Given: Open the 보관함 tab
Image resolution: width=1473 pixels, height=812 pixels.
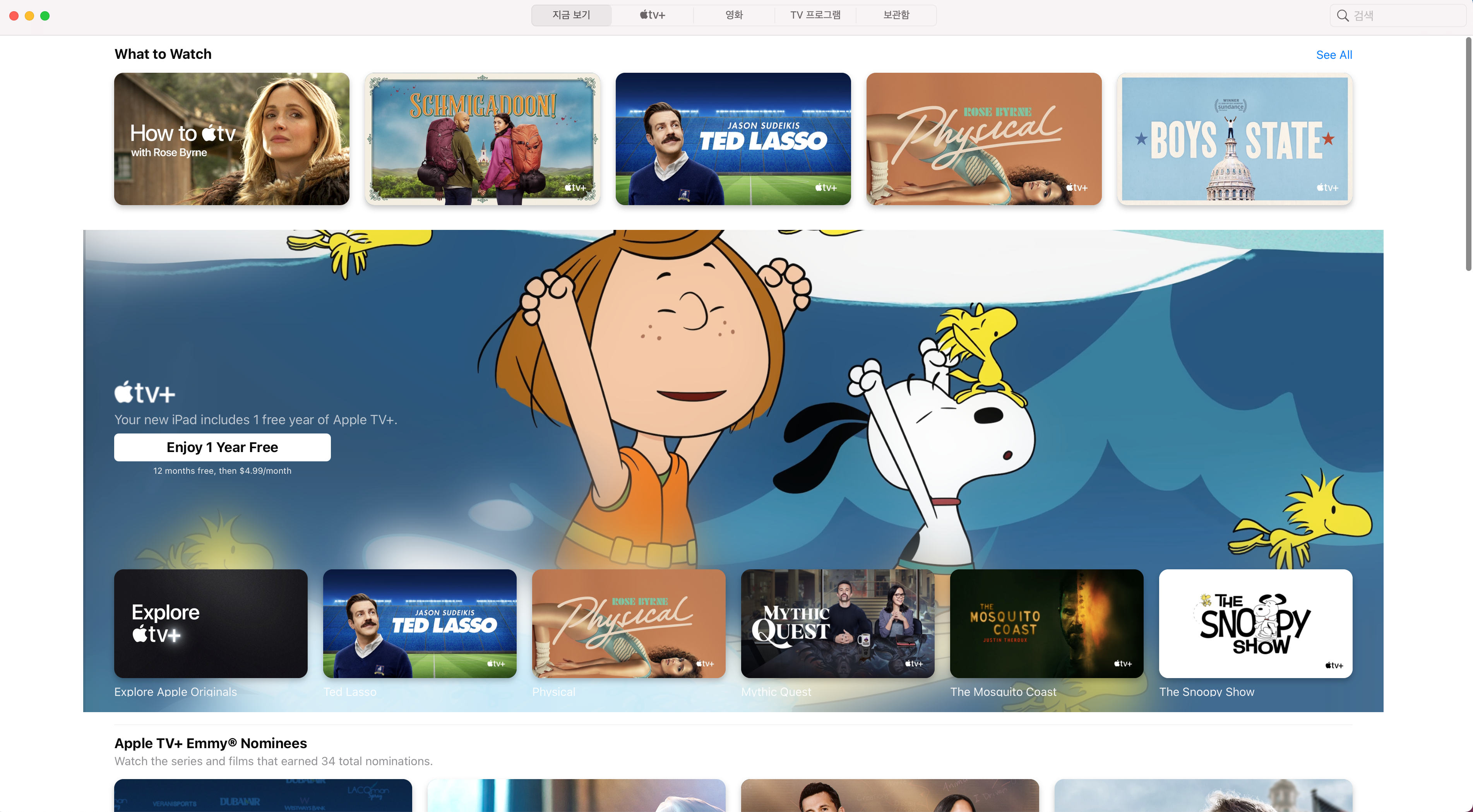Looking at the screenshot, I should click(x=896, y=15).
